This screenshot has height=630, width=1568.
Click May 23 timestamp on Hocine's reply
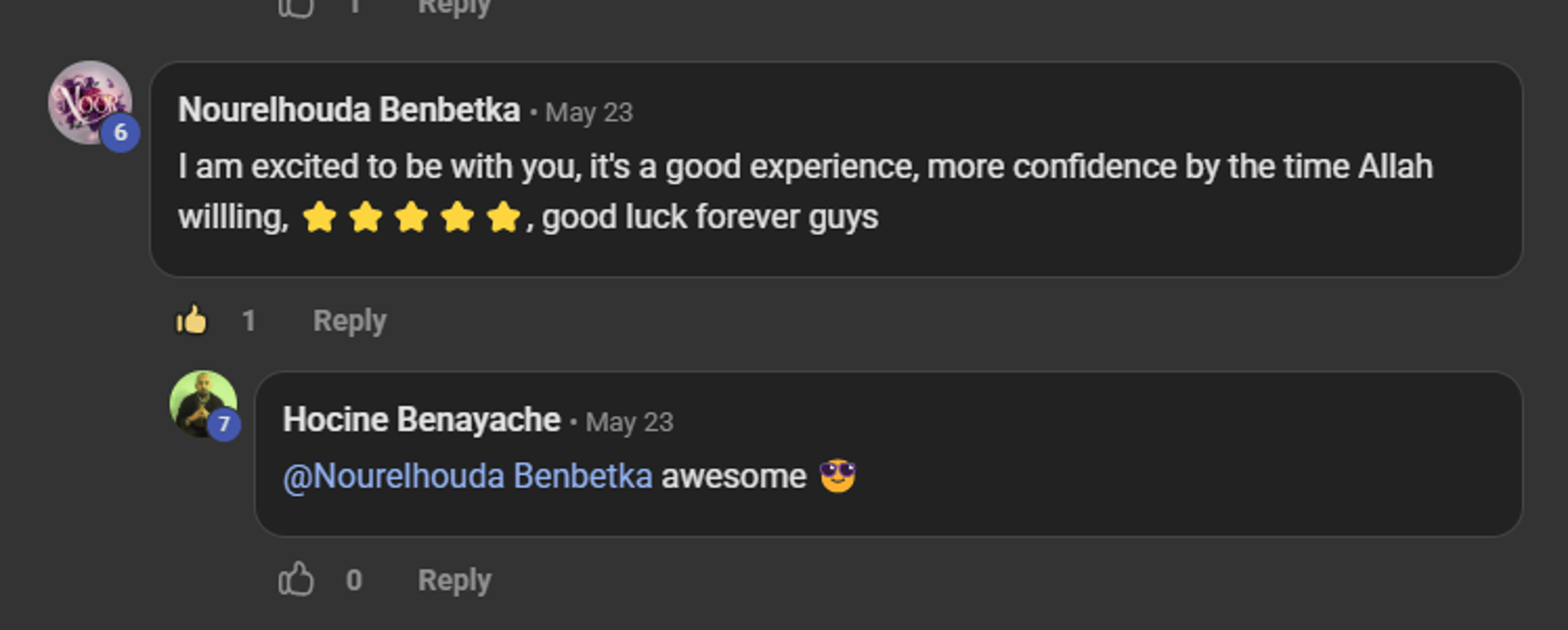tap(629, 422)
